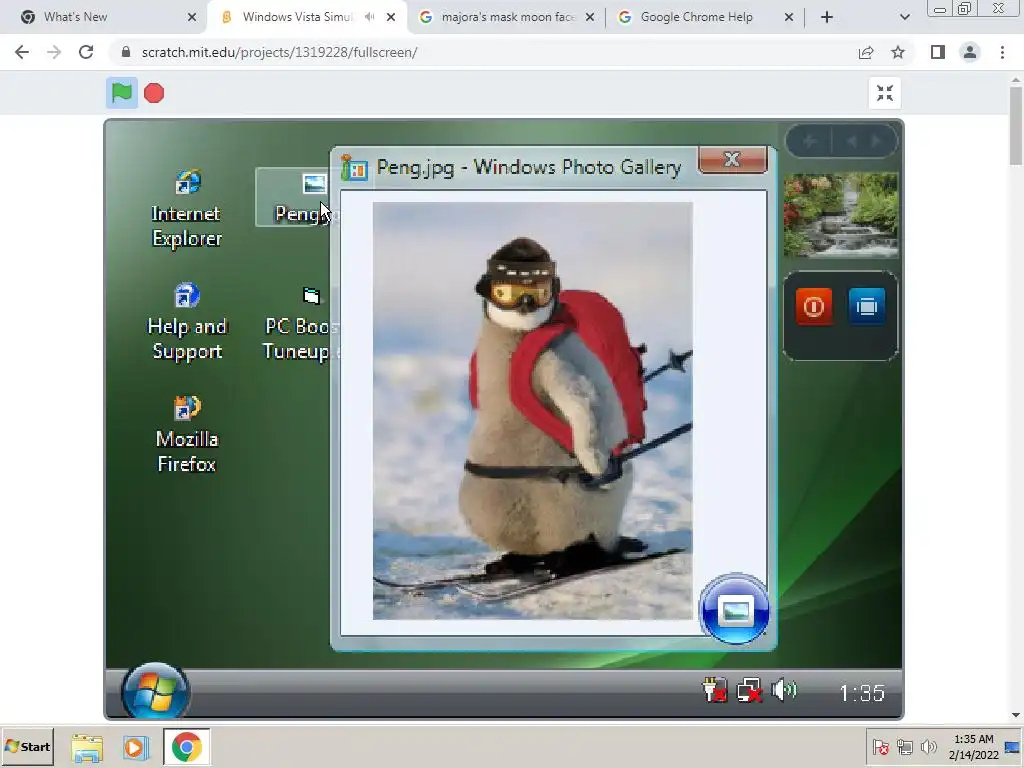Reload the current Chrome page

point(86,52)
